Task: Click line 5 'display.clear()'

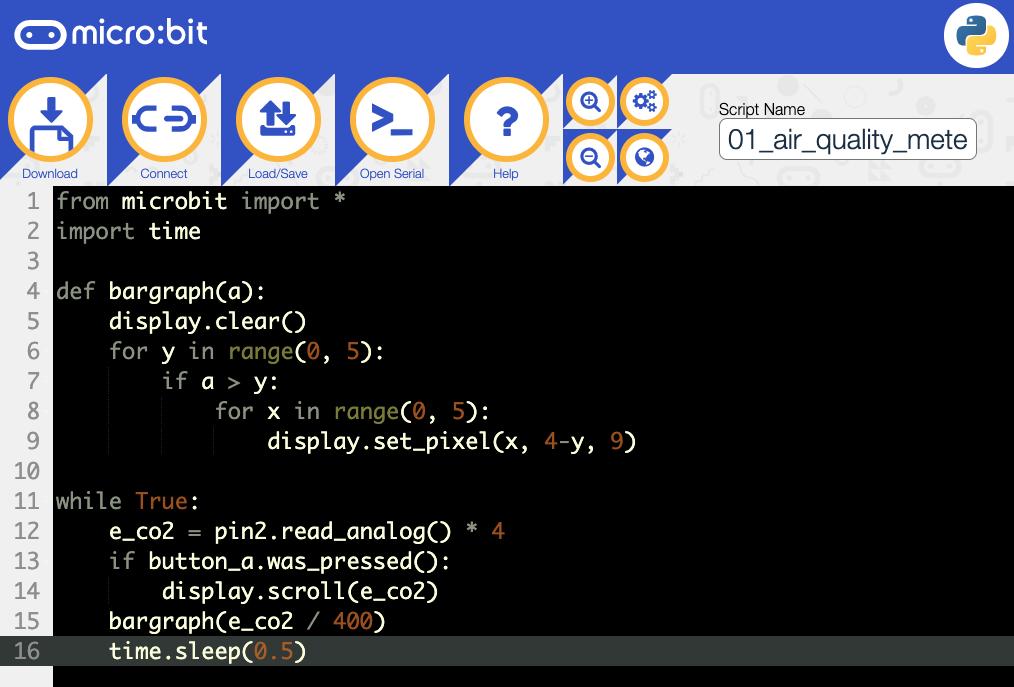Action: (207, 321)
